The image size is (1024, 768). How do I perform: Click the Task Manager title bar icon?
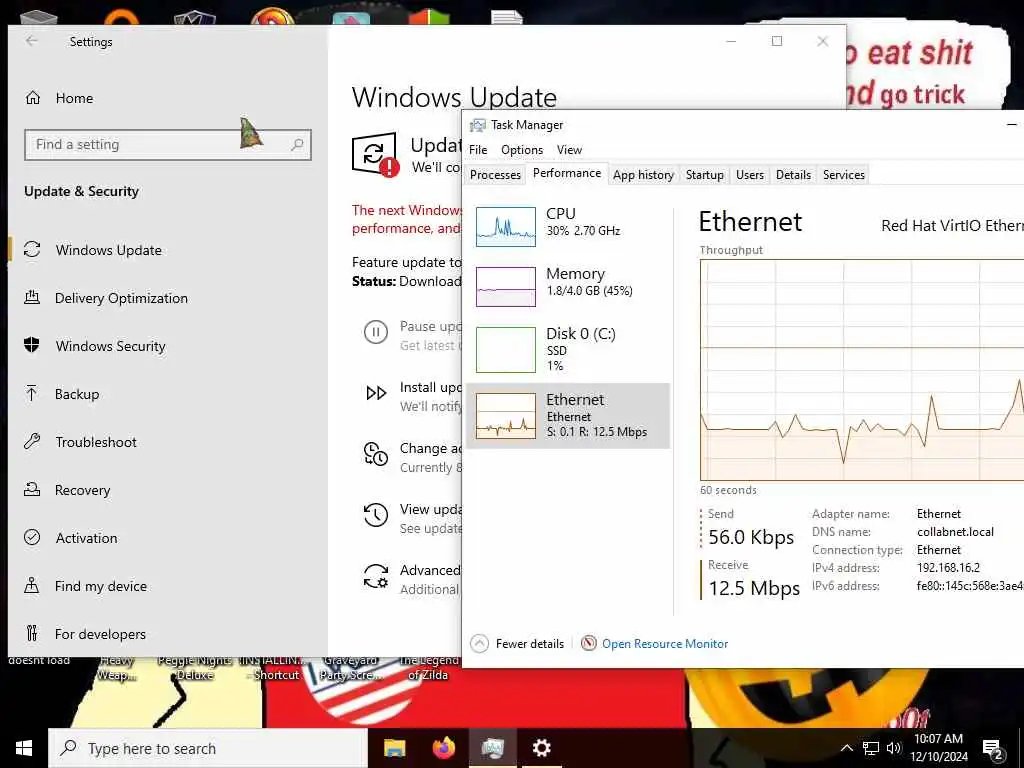(x=478, y=125)
